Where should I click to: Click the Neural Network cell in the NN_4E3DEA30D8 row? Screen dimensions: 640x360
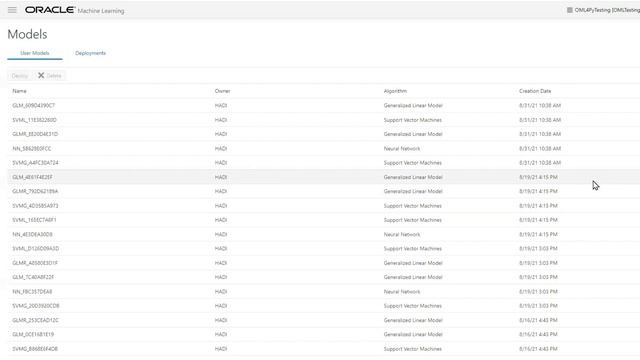(x=402, y=234)
